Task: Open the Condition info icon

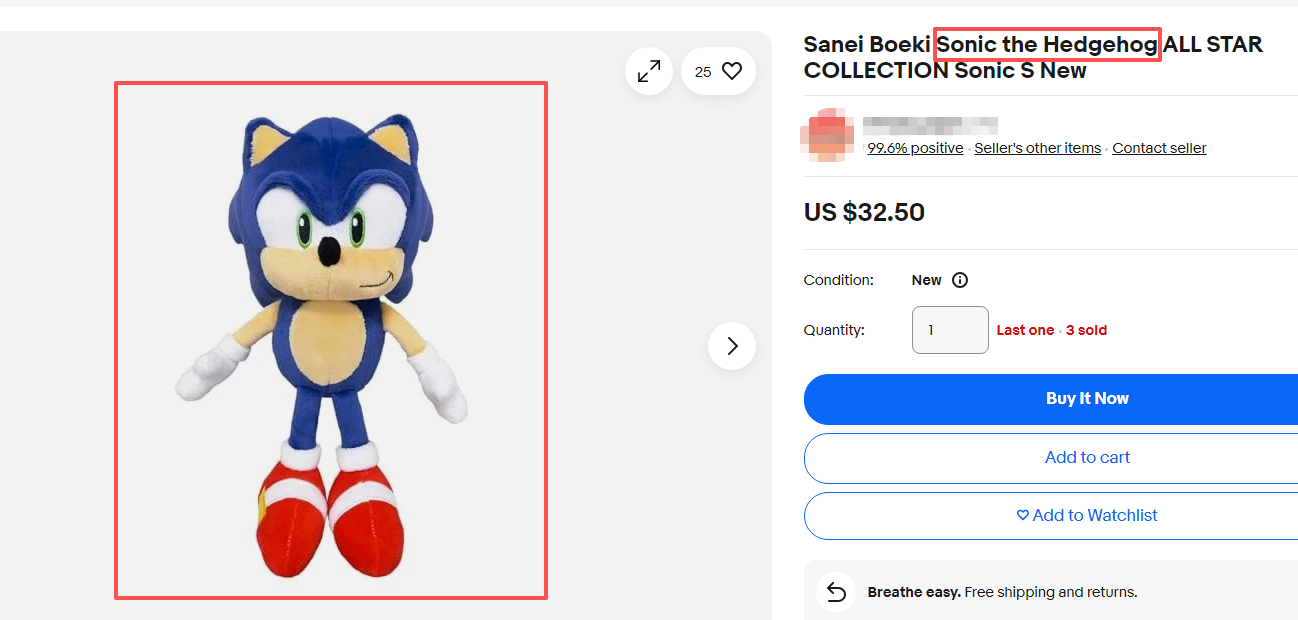Action: tap(960, 280)
